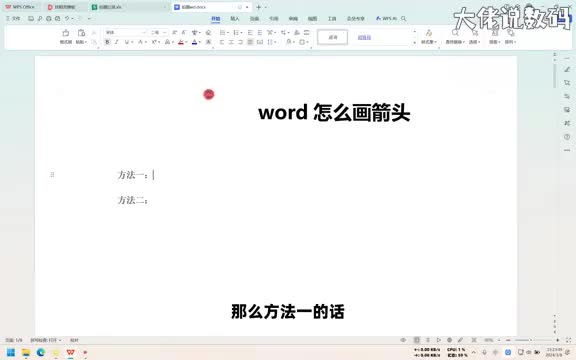This screenshot has height=360, width=576.
Task: Expand the styles gallery arrow
Action: (415, 43)
